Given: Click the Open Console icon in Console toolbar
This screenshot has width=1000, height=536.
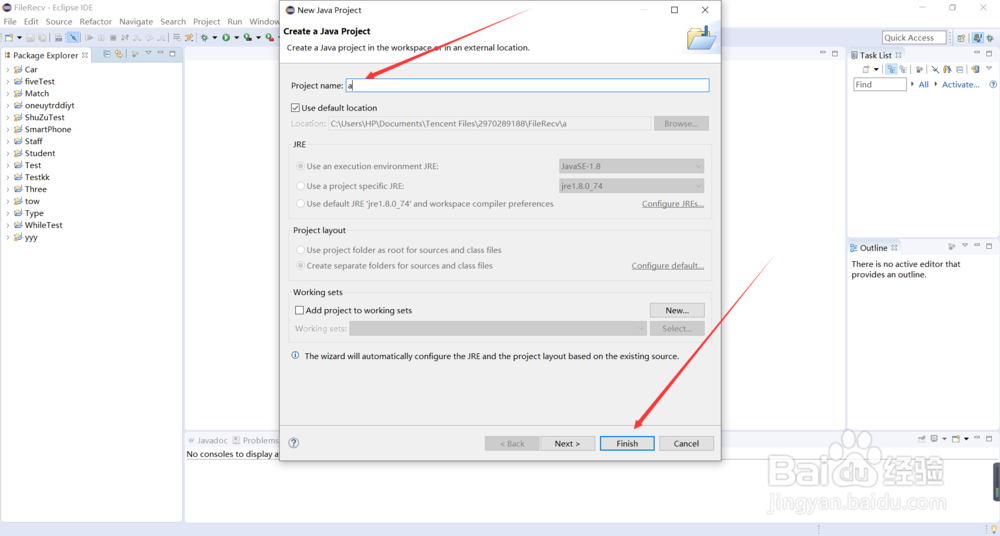Looking at the screenshot, I should pyautogui.click(x=956, y=439).
